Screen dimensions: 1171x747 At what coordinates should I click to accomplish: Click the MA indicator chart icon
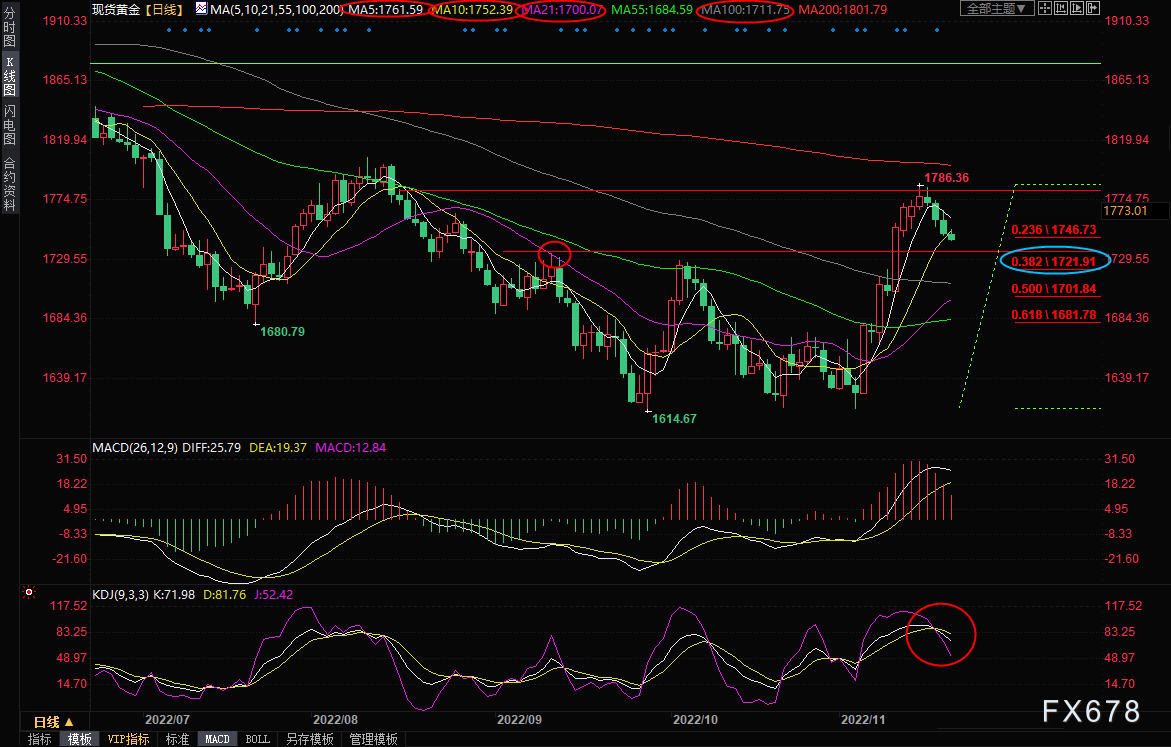pyautogui.click(x=201, y=8)
